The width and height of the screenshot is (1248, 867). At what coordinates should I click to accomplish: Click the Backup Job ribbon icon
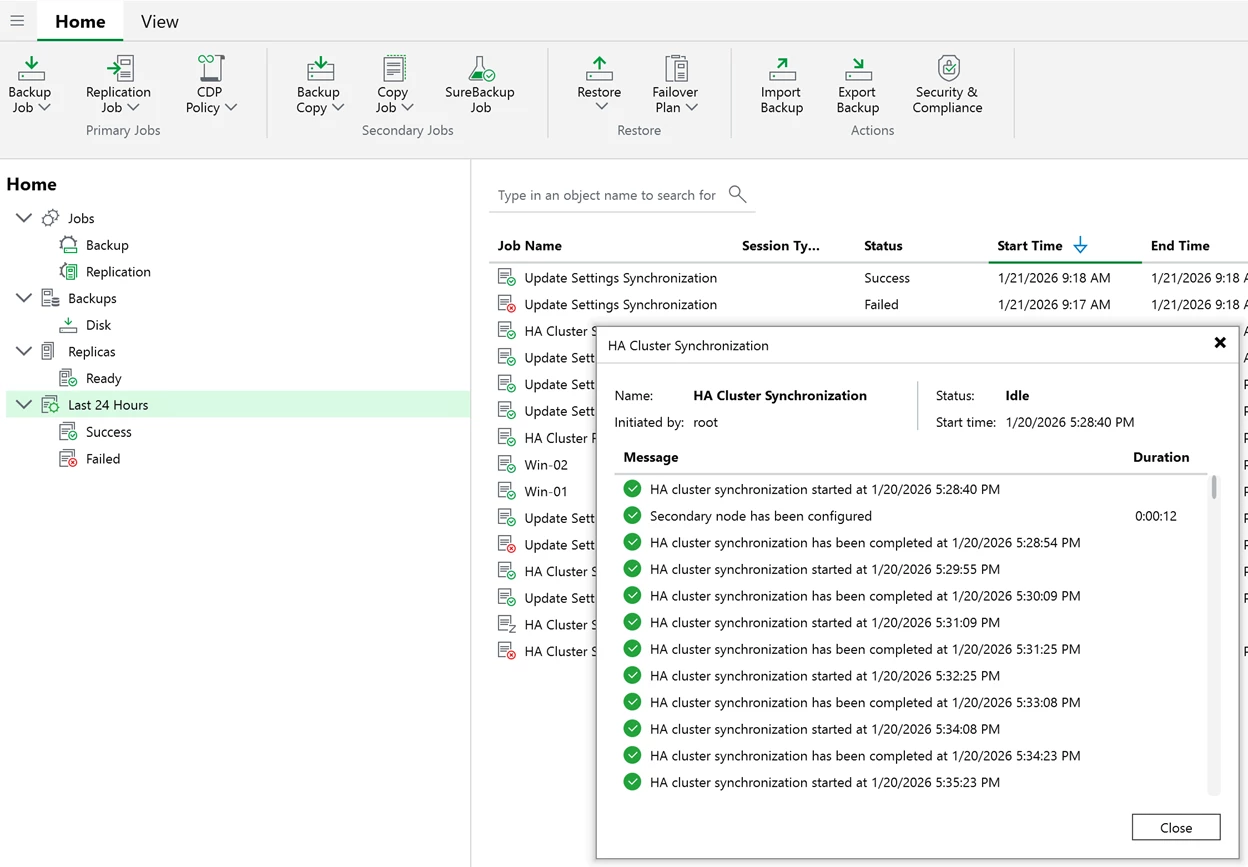coord(30,69)
